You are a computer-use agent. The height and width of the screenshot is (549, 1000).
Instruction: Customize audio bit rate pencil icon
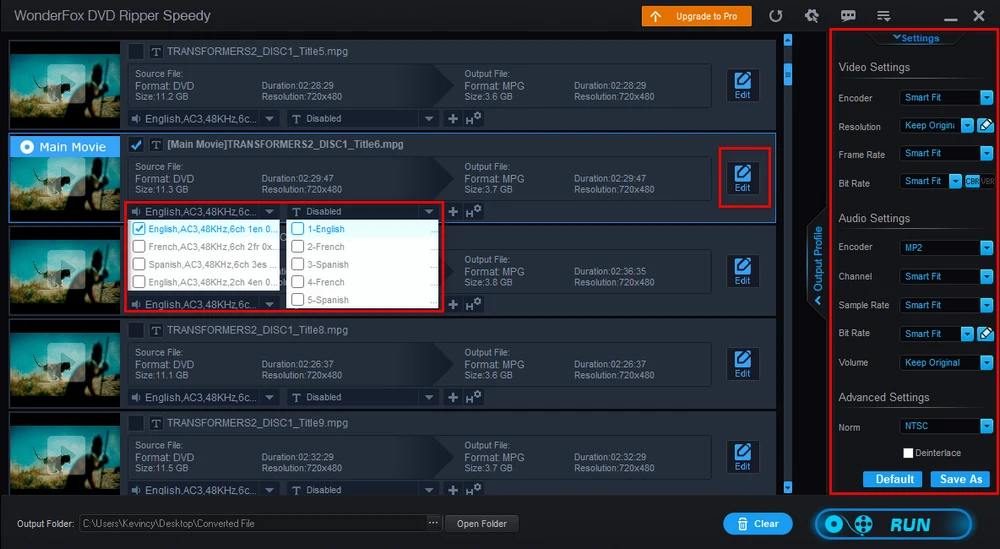tap(985, 333)
